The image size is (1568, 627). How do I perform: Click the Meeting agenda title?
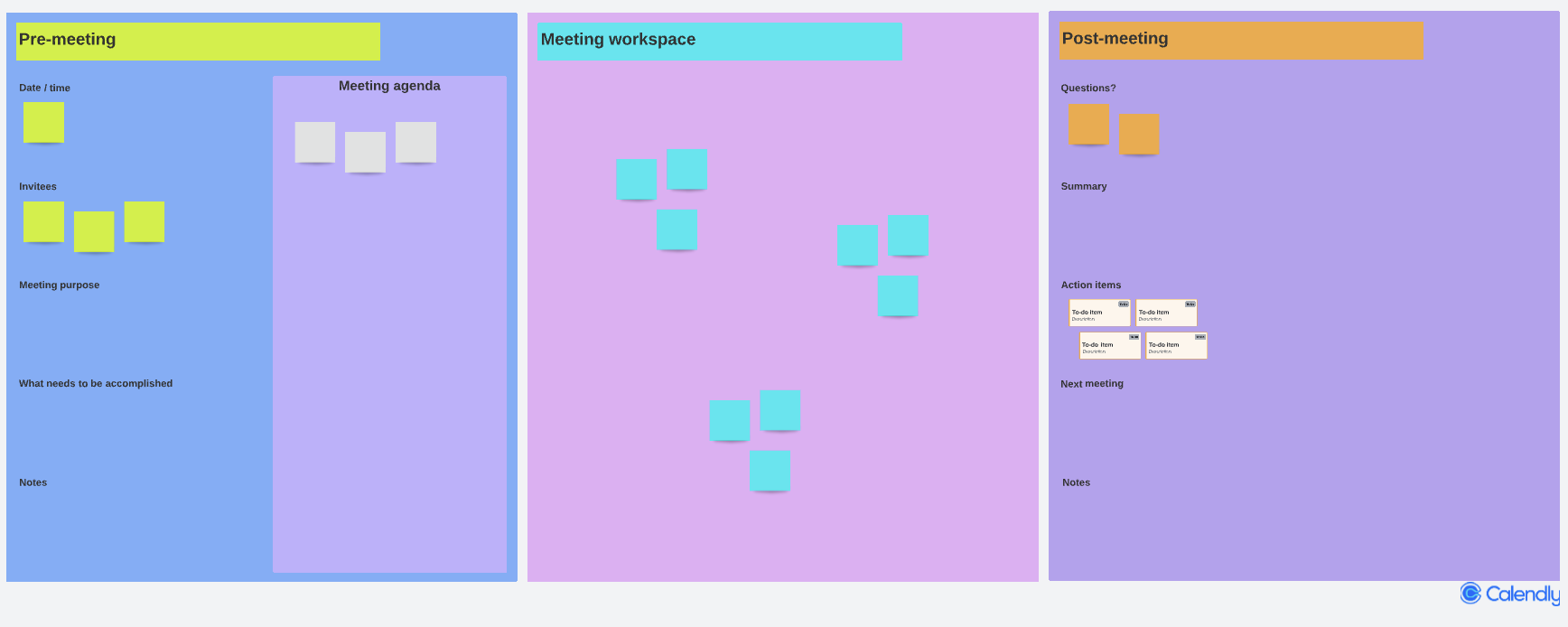(x=389, y=86)
